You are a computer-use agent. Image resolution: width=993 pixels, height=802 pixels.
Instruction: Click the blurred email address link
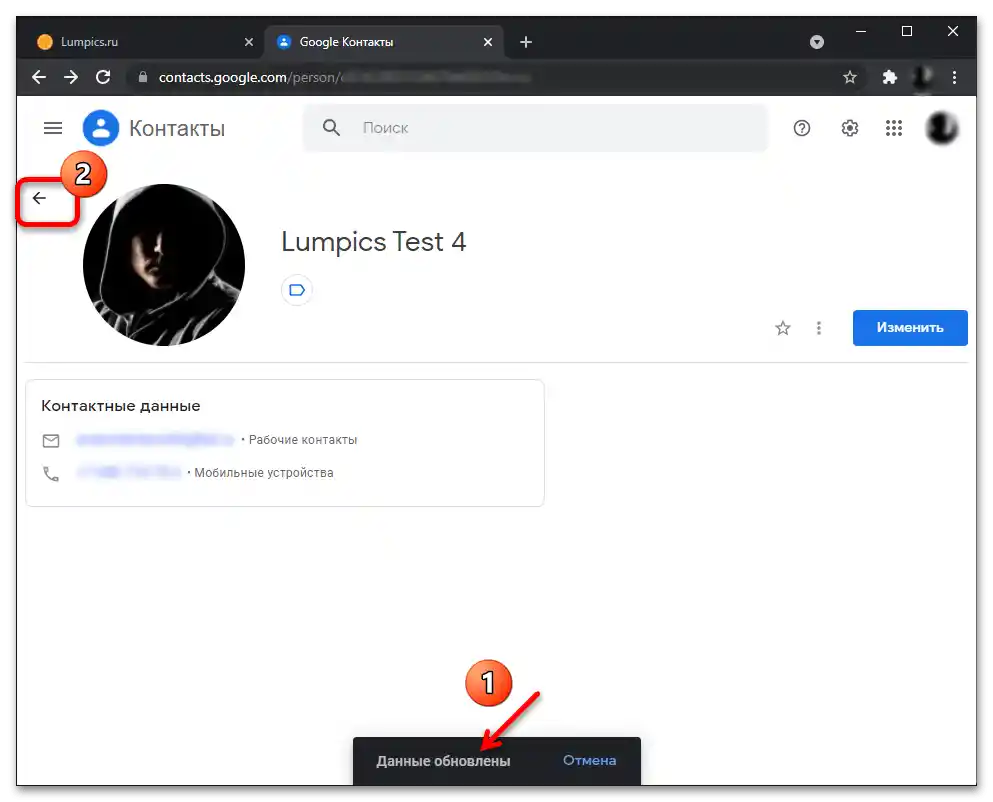click(x=155, y=440)
